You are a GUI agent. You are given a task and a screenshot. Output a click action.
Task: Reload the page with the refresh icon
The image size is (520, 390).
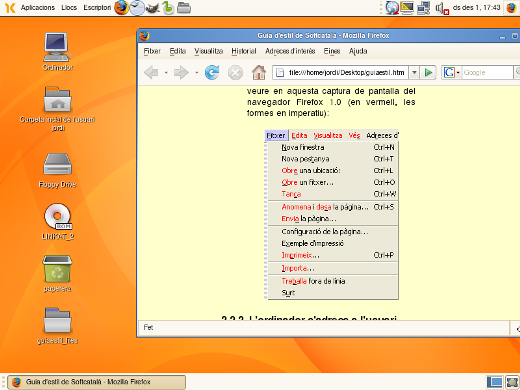212,72
